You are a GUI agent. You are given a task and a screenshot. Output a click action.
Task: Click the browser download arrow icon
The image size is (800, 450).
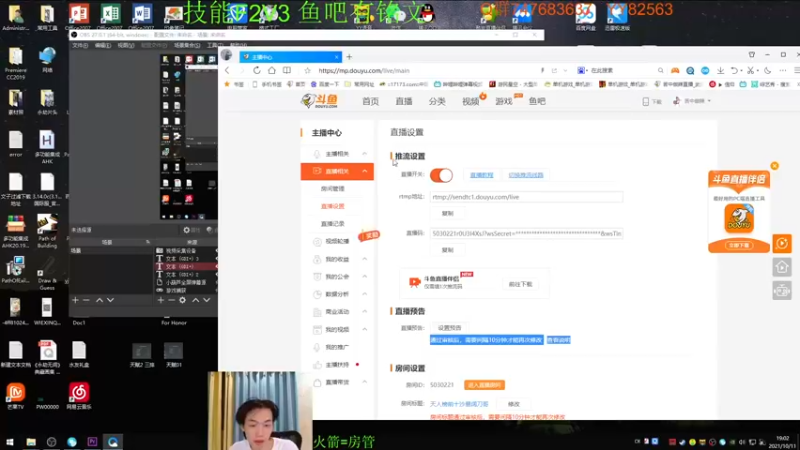point(720,70)
